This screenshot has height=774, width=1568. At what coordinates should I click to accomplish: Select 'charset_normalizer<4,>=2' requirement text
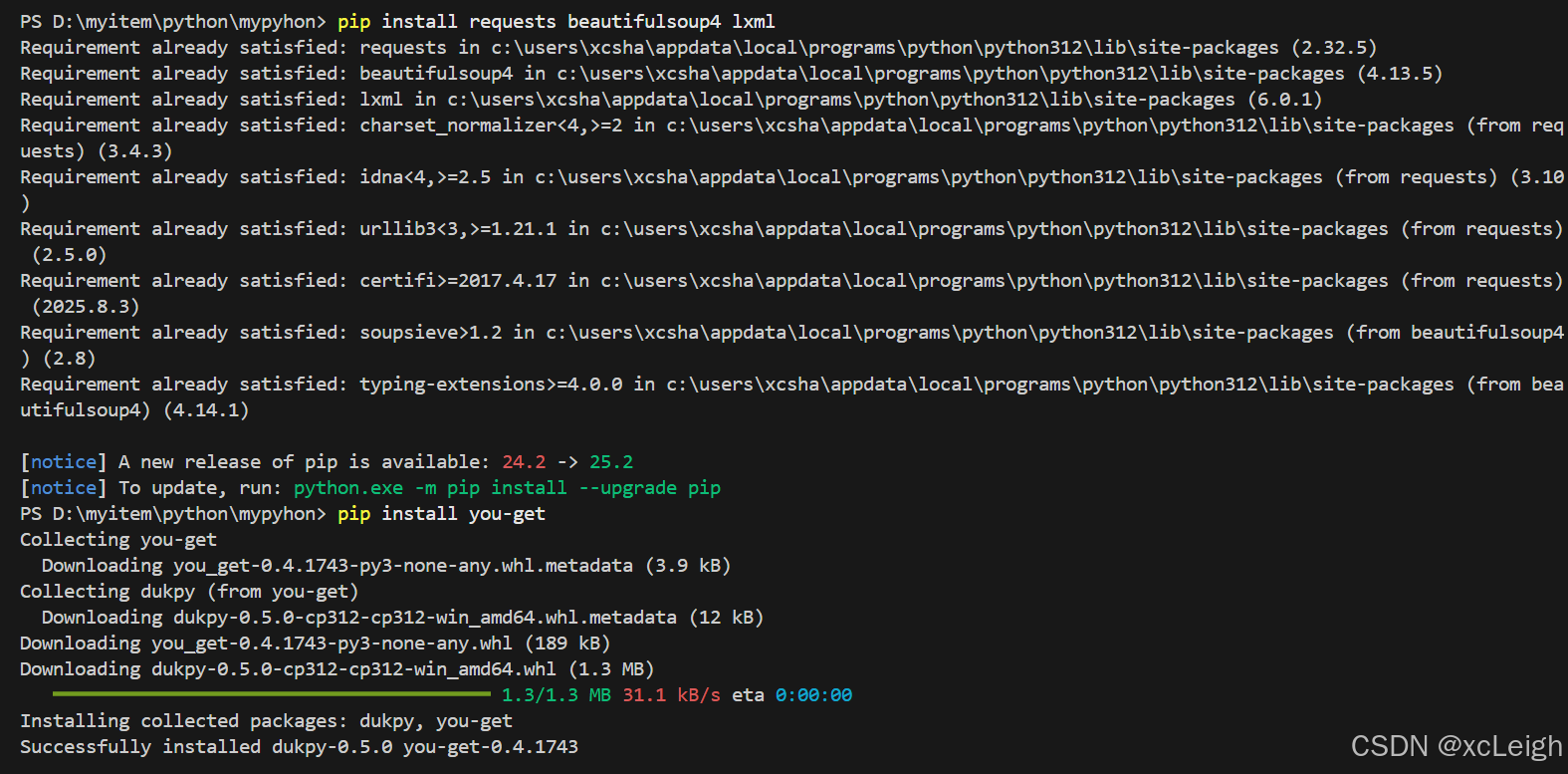coord(491,126)
